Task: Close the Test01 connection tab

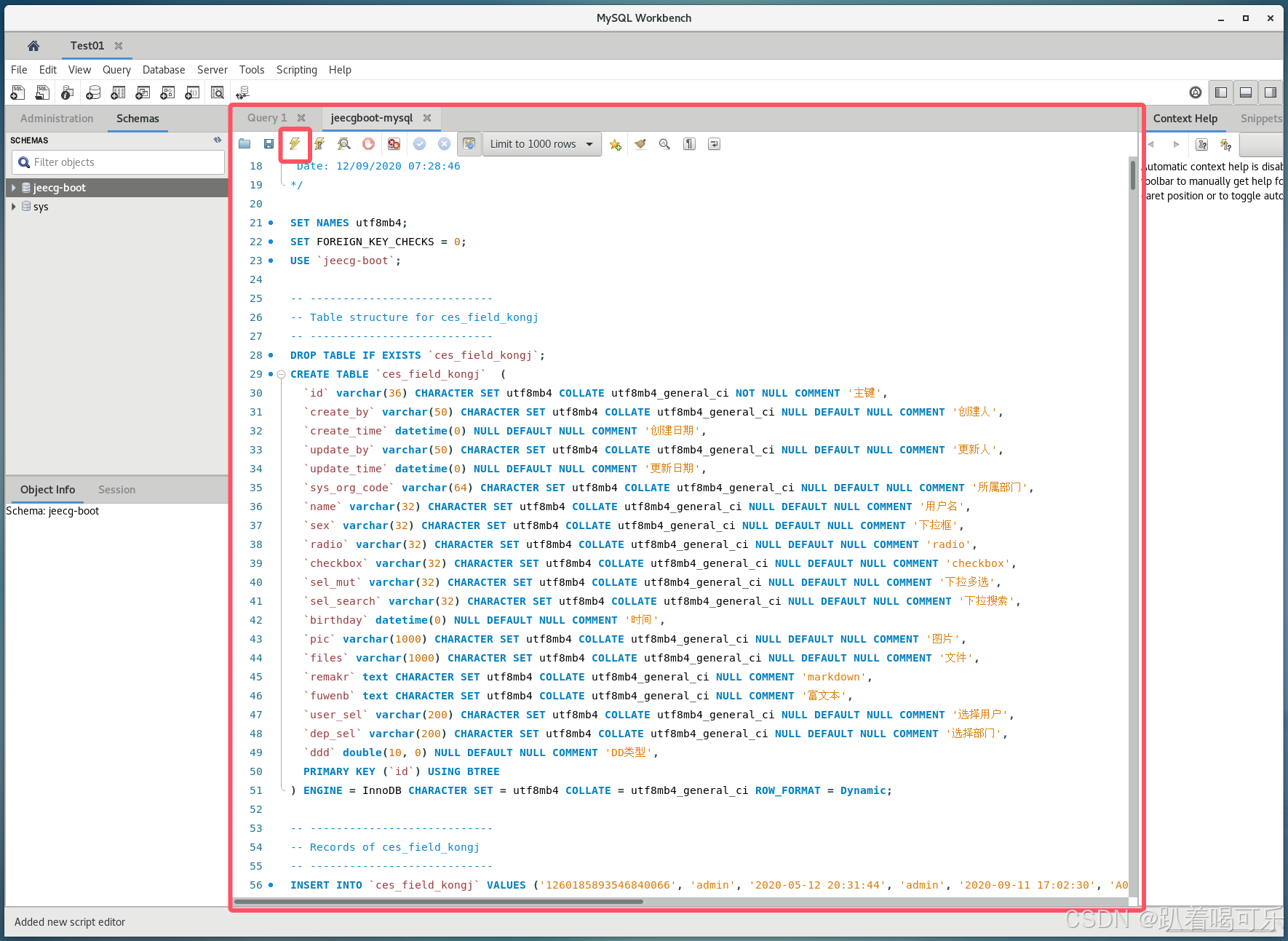Action: click(x=119, y=46)
